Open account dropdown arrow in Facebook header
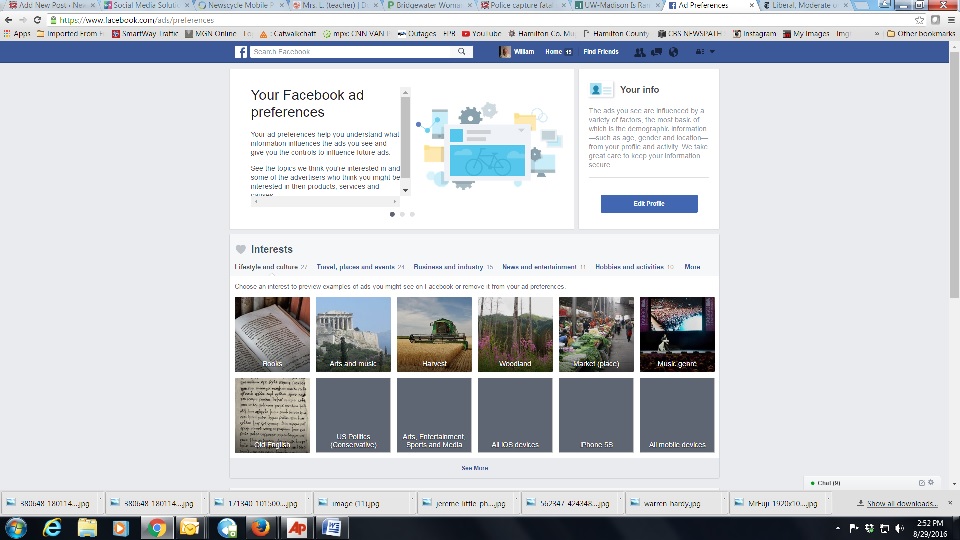The width and height of the screenshot is (960, 540). (712, 52)
